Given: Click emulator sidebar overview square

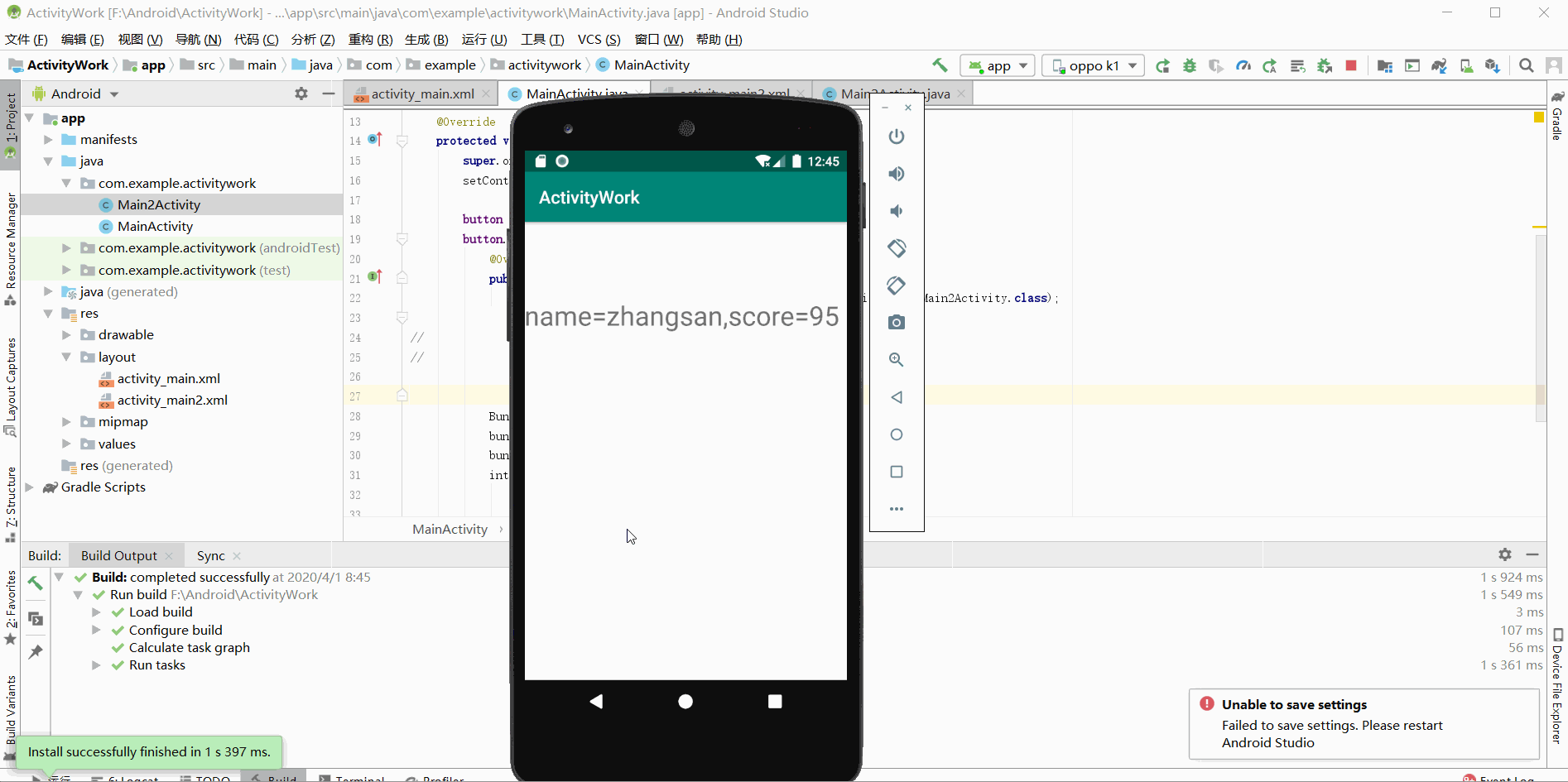Looking at the screenshot, I should pyautogui.click(x=897, y=472).
